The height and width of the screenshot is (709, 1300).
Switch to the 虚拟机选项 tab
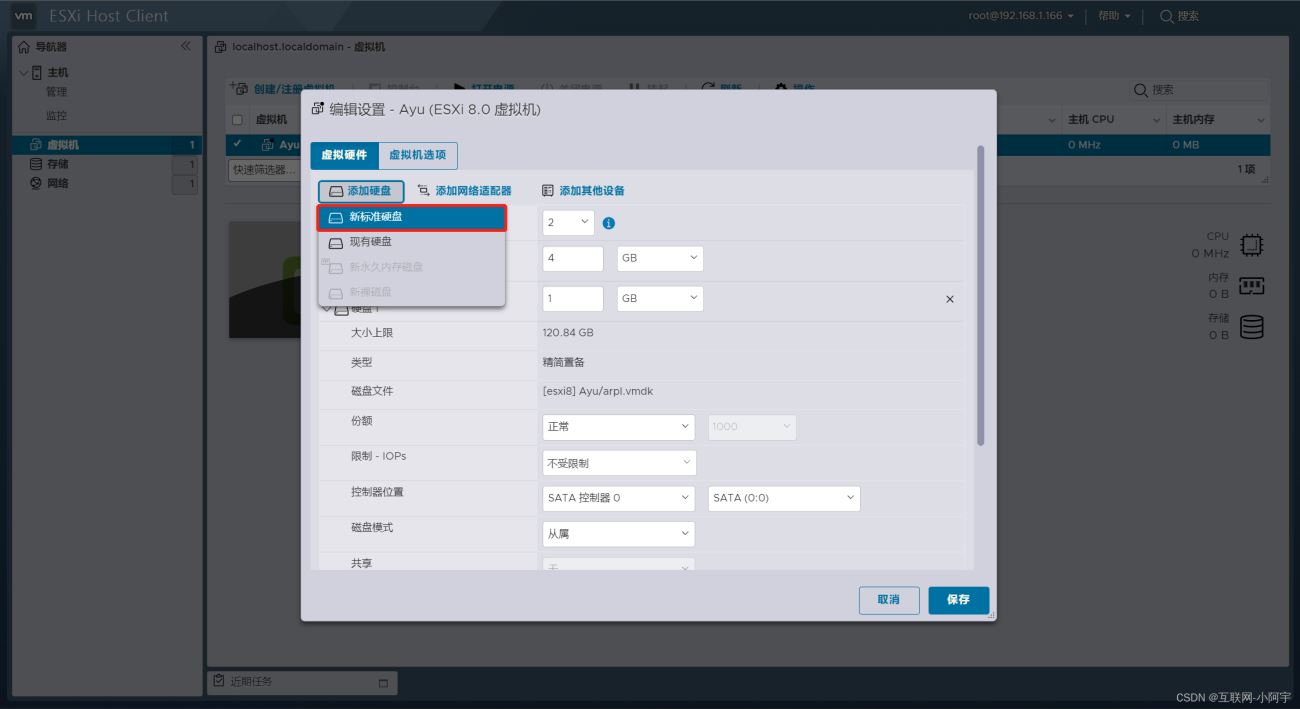[418, 155]
